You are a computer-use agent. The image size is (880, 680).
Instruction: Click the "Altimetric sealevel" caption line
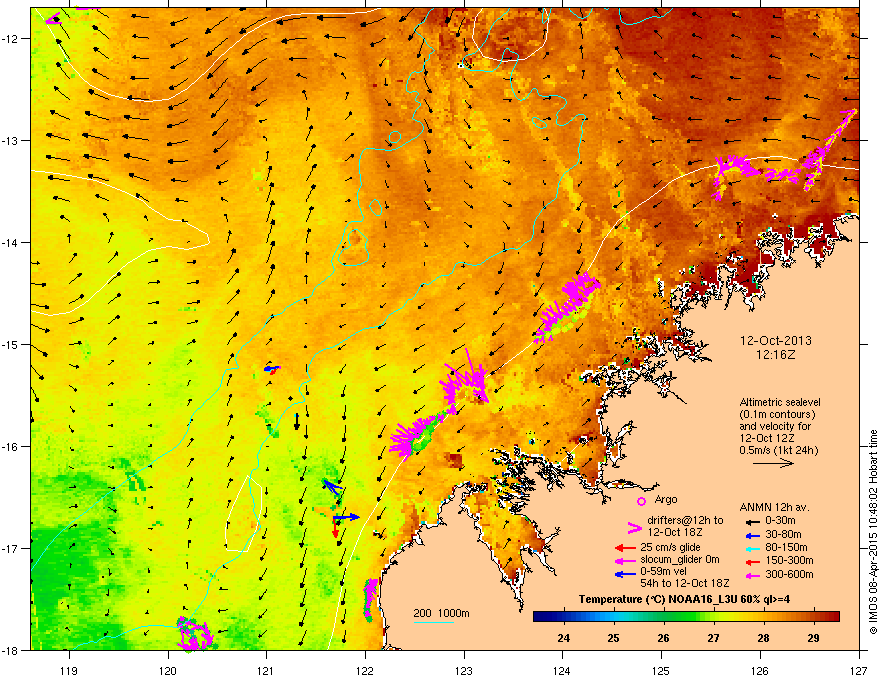pyautogui.click(x=780, y=402)
